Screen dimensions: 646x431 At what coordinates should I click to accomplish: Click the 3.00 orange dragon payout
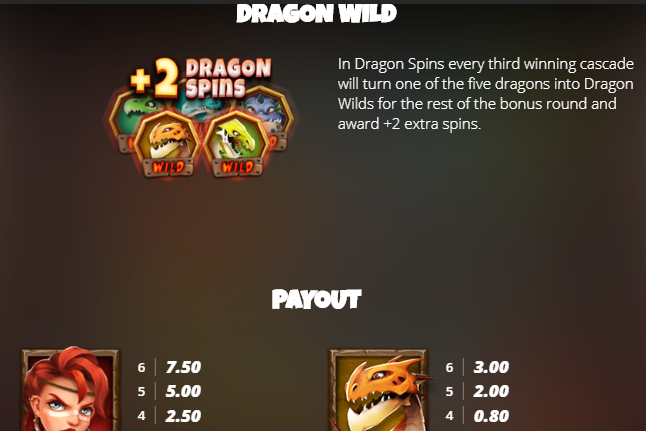(491, 367)
